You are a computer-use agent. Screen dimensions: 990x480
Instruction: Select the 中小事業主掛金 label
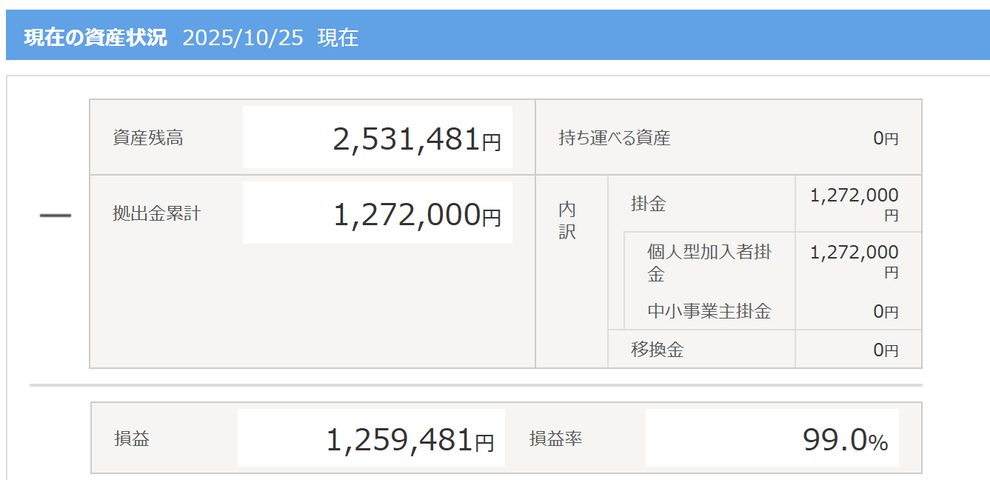click(708, 312)
